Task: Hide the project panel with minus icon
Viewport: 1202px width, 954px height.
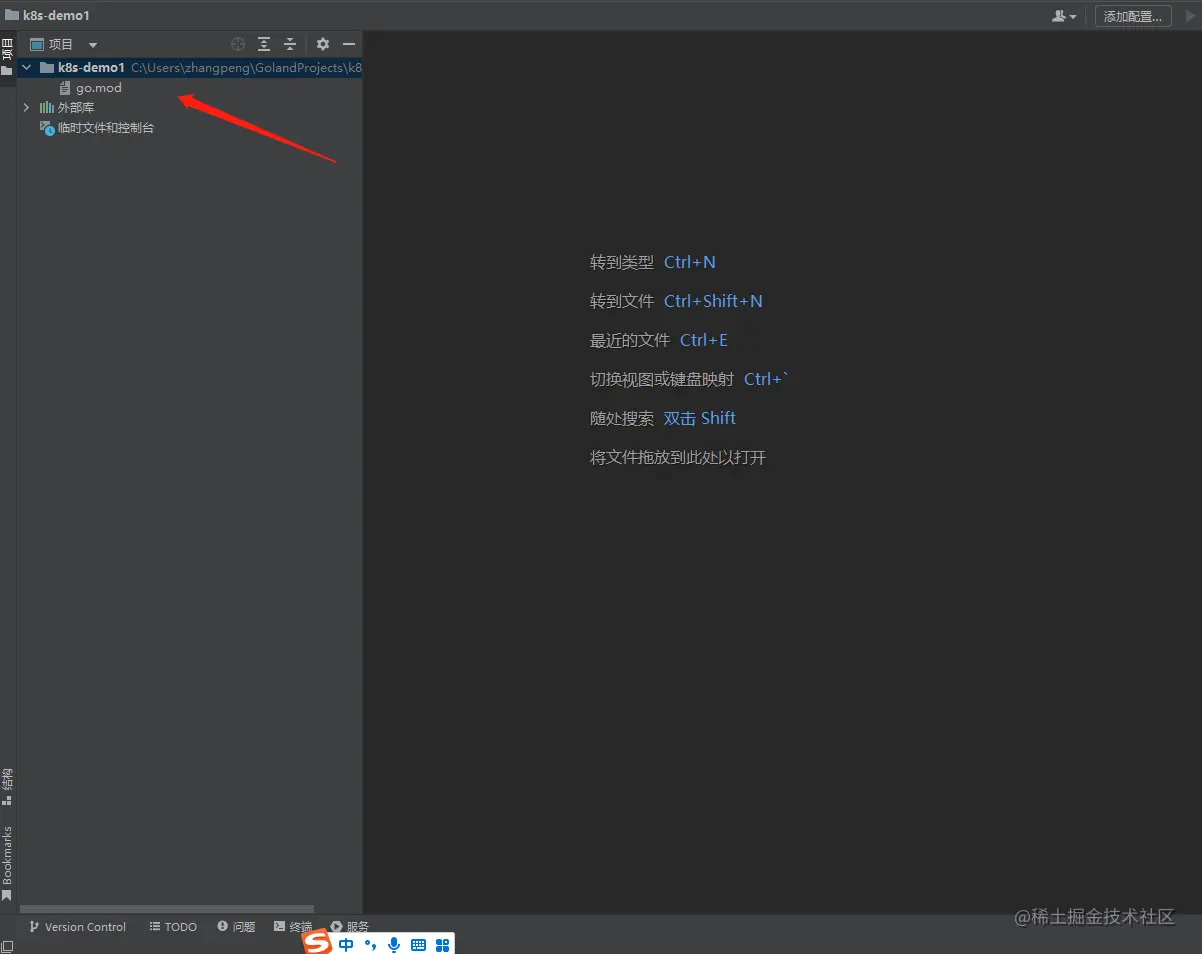Action: (349, 44)
